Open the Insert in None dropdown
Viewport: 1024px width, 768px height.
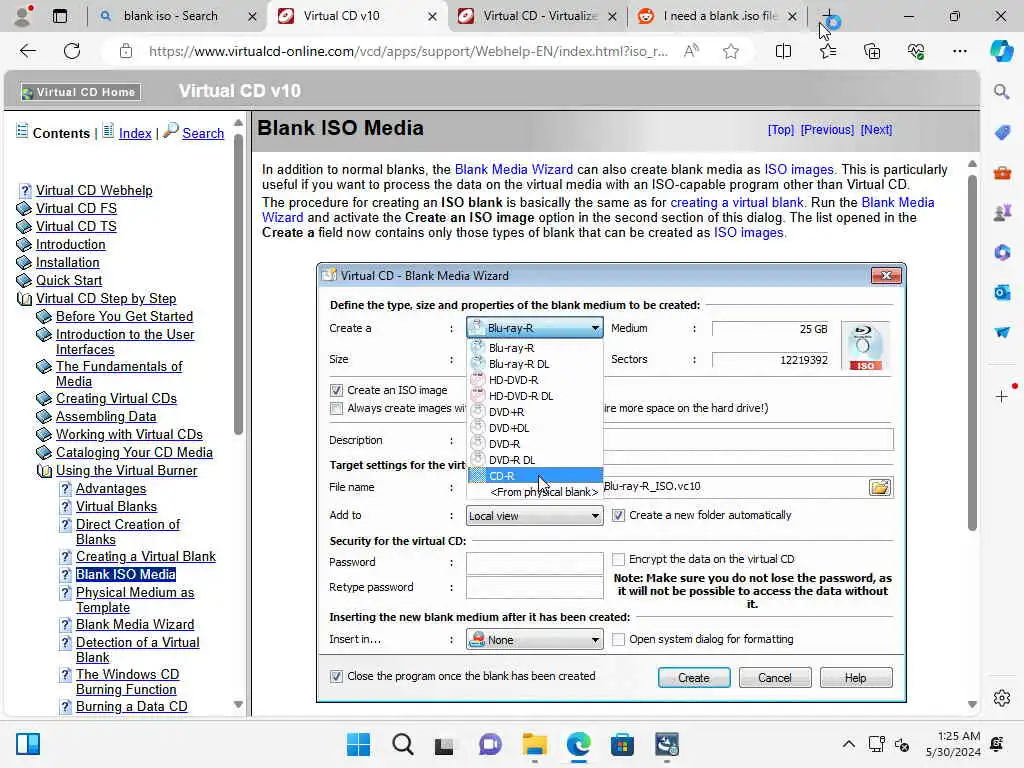coord(534,640)
